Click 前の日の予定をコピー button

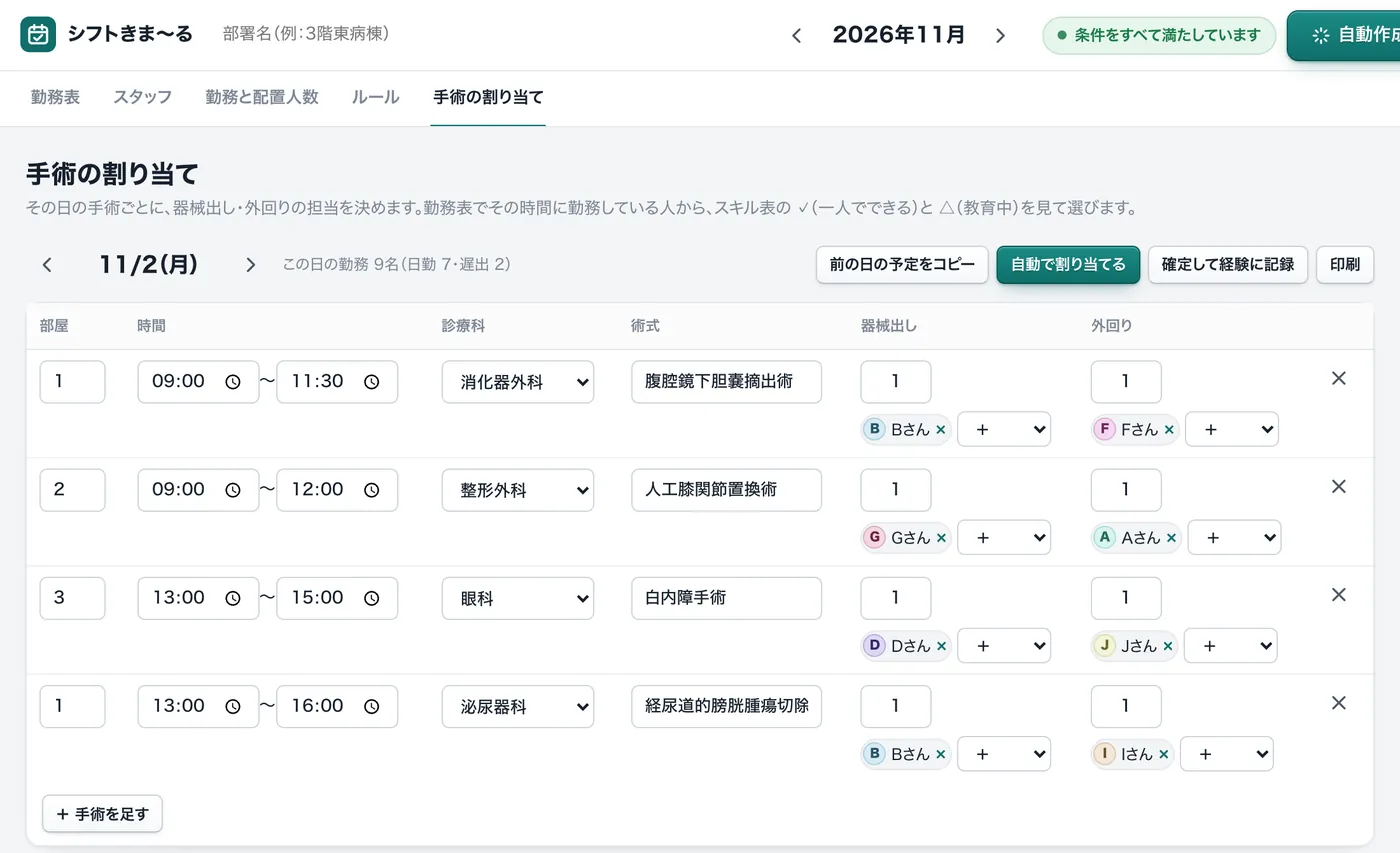coord(902,265)
